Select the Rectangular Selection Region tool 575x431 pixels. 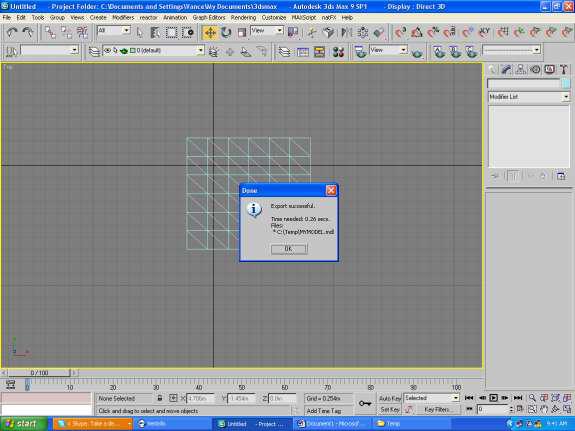coord(171,33)
